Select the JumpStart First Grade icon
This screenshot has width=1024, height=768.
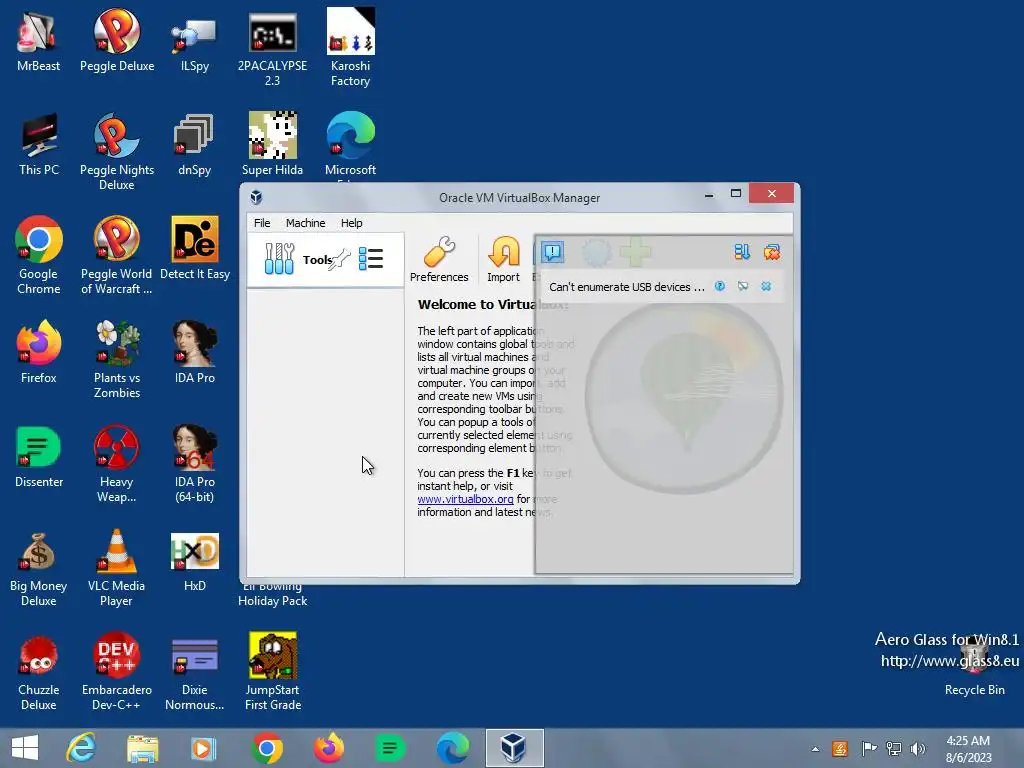click(272, 671)
